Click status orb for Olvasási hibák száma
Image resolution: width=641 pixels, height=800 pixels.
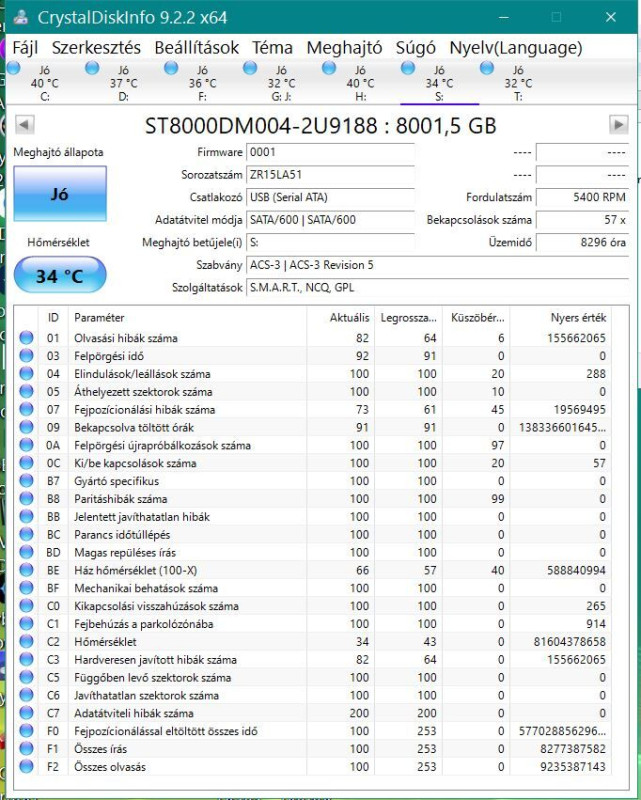click(26, 338)
